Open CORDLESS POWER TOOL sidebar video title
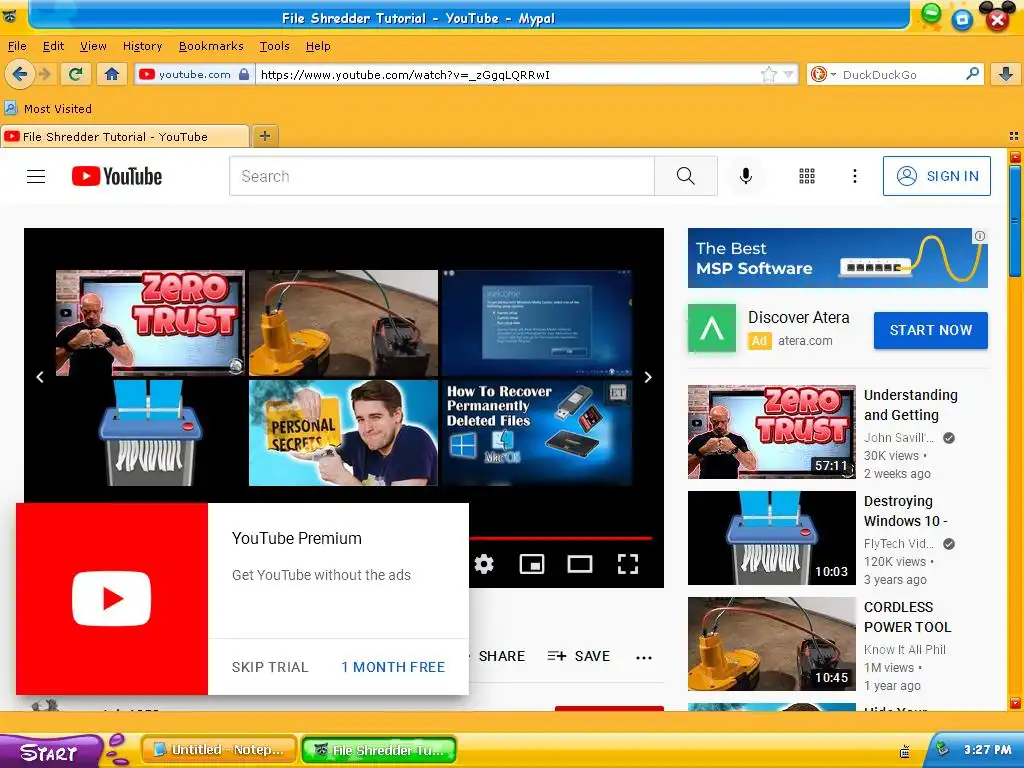The width and height of the screenshot is (1024, 768). click(x=907, y=617)
